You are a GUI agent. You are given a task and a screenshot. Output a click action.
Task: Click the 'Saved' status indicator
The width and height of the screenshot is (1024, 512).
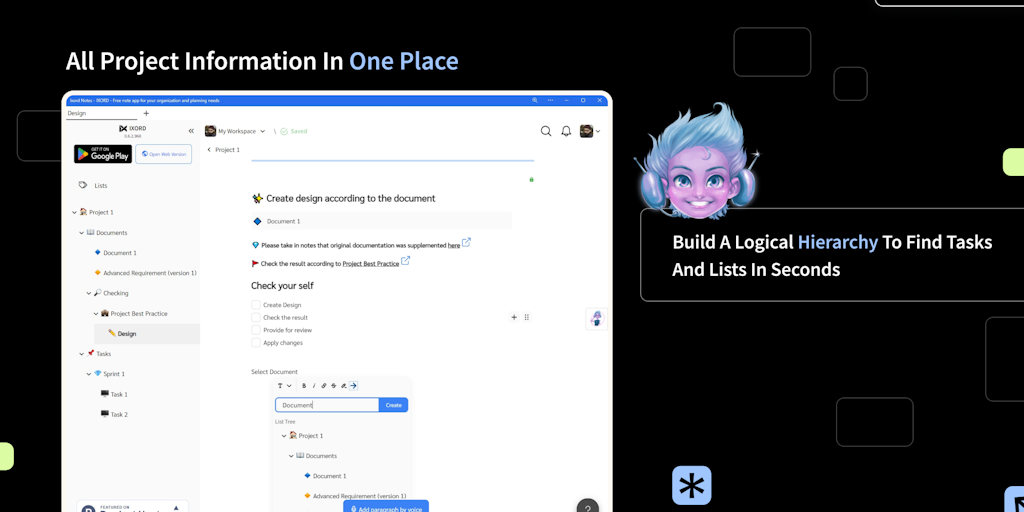(x=294, y=131)
